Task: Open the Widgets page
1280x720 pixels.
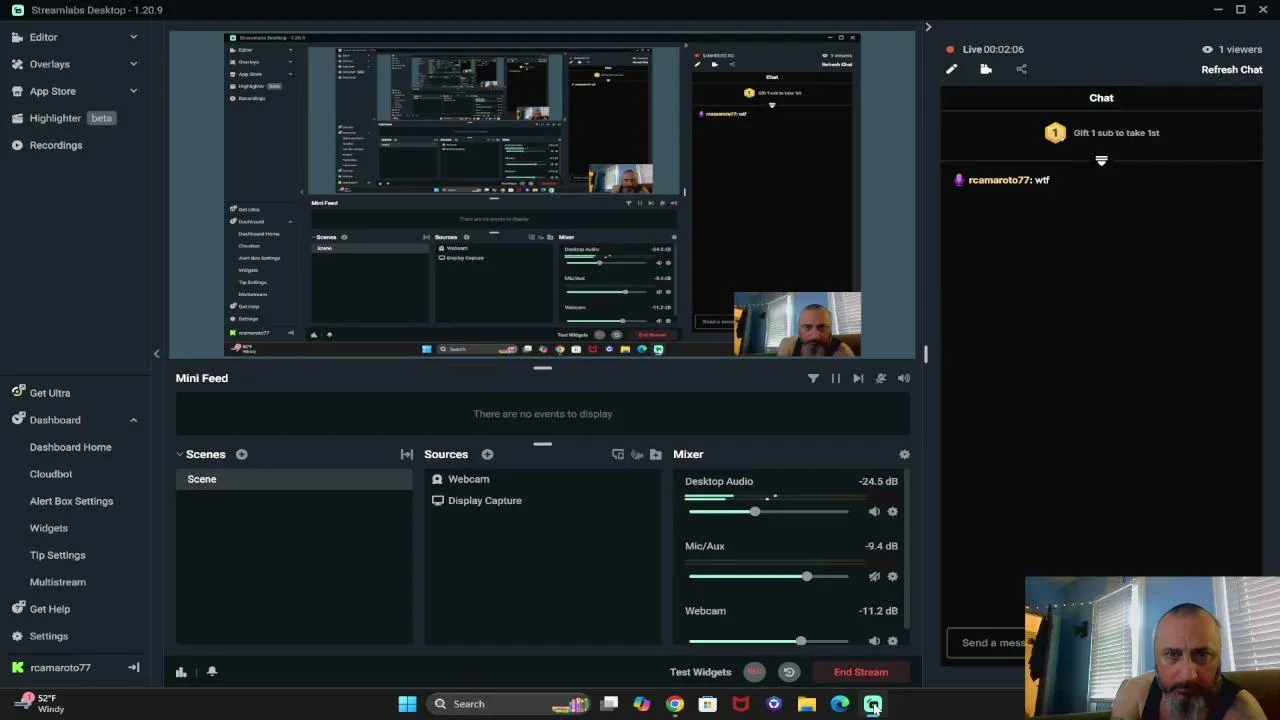Action: point(48,528)
